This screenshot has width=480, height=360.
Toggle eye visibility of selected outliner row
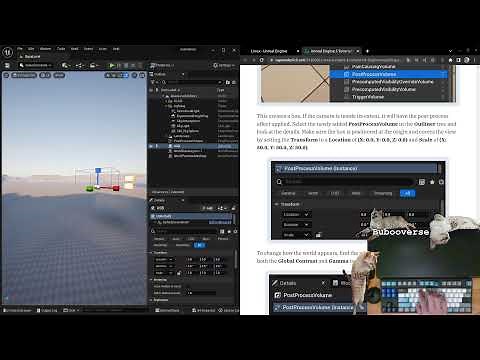[x=151, y=146]
